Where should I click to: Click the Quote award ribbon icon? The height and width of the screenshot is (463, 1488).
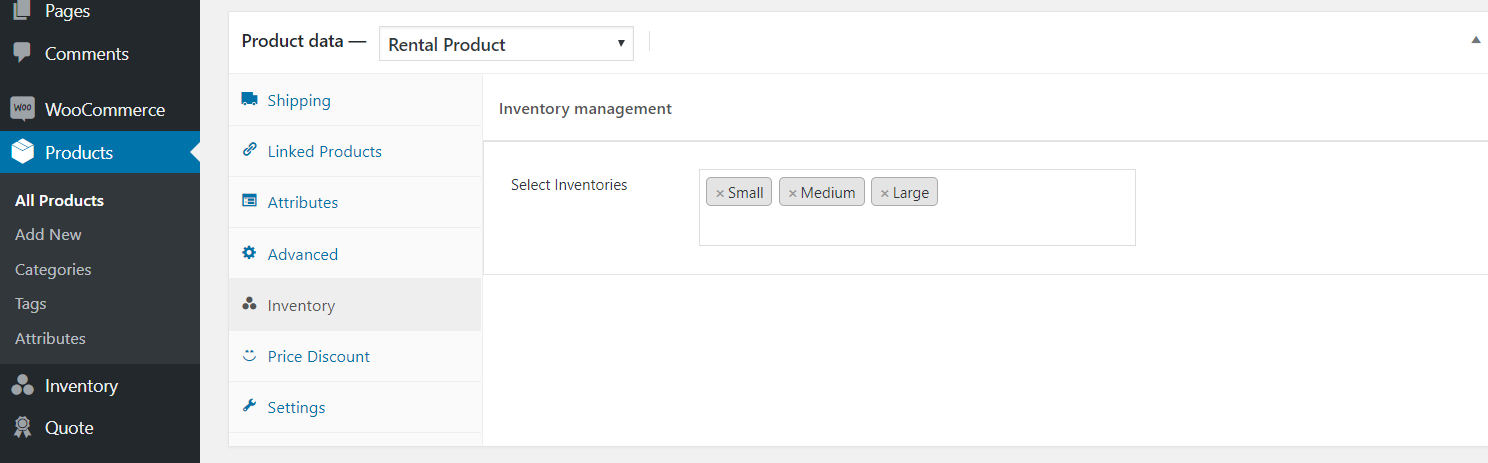22,428
